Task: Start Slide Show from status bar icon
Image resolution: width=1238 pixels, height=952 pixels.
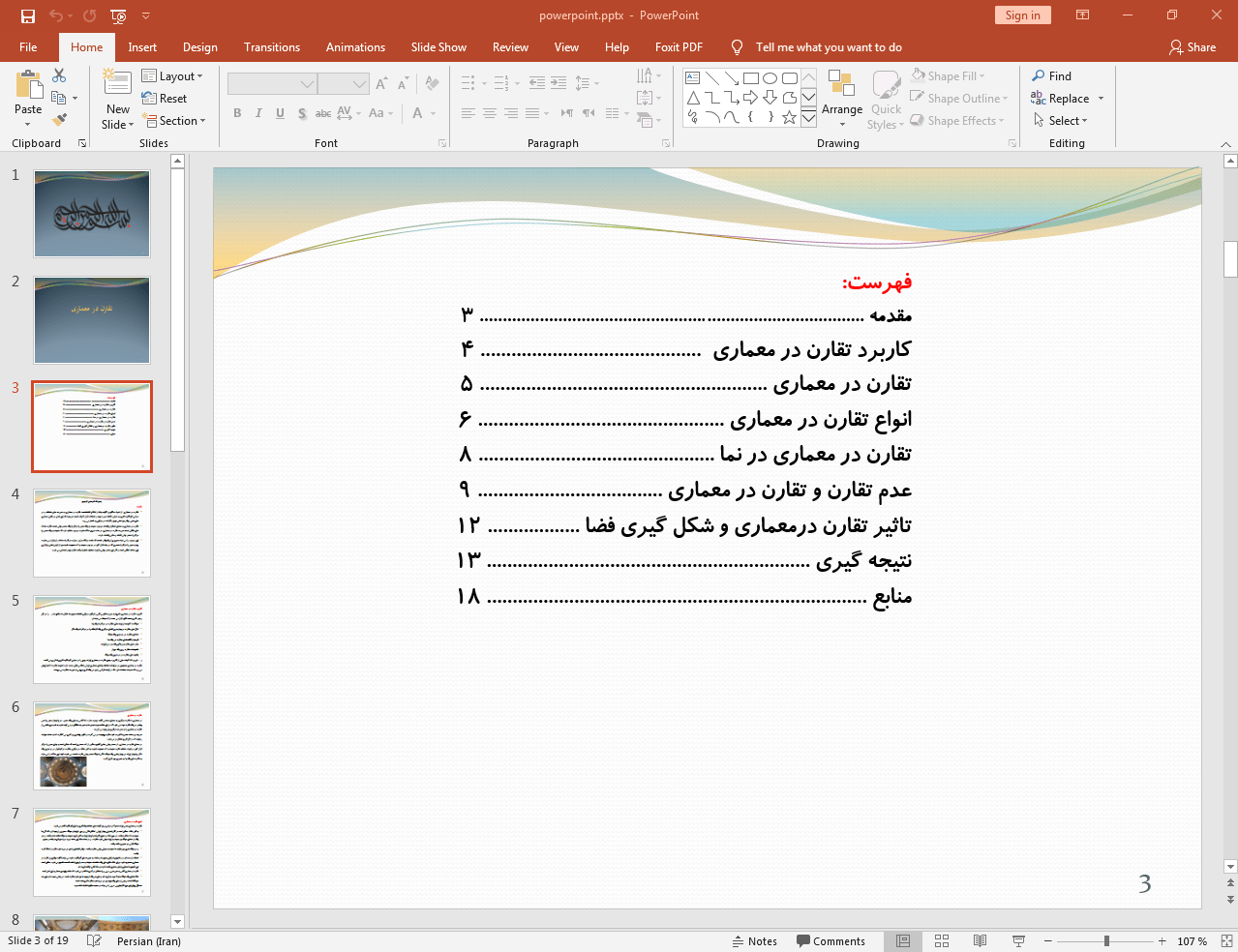Action: (1018, 941)
